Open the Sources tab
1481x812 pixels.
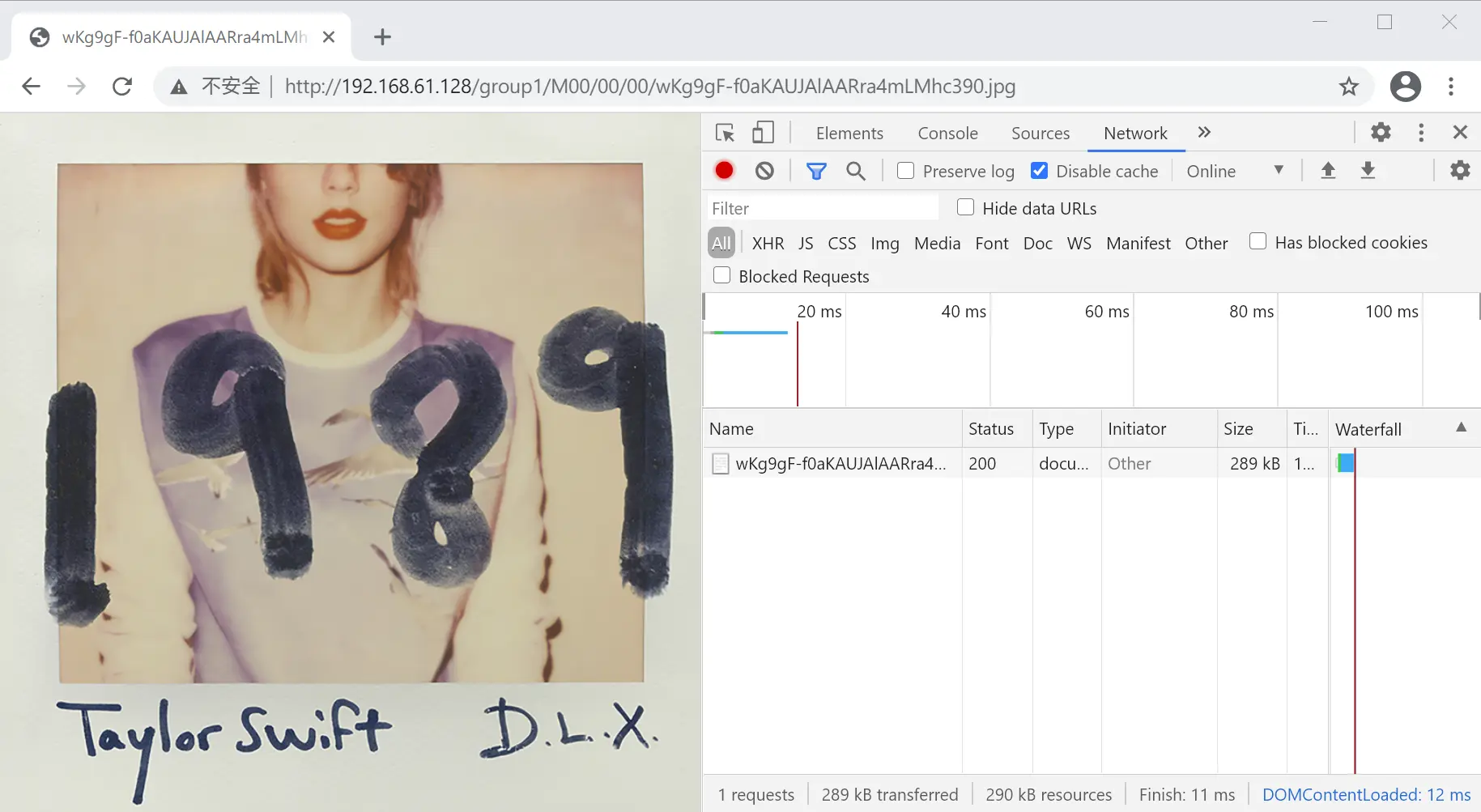(x=1040, y=134)
